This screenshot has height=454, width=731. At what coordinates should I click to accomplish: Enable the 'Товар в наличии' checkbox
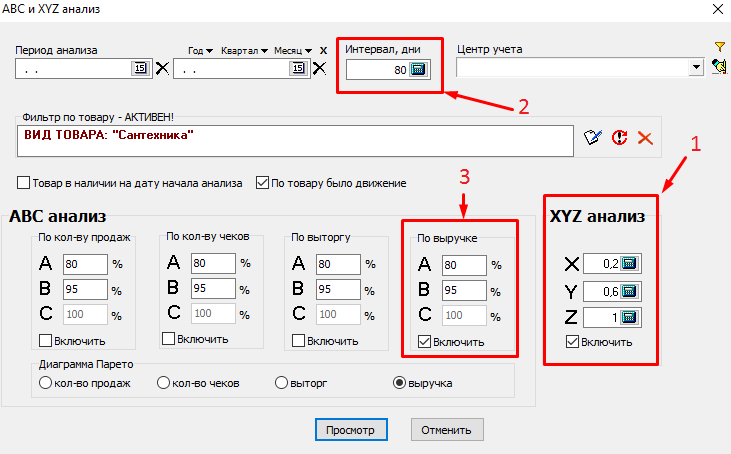tap(24, 183)
